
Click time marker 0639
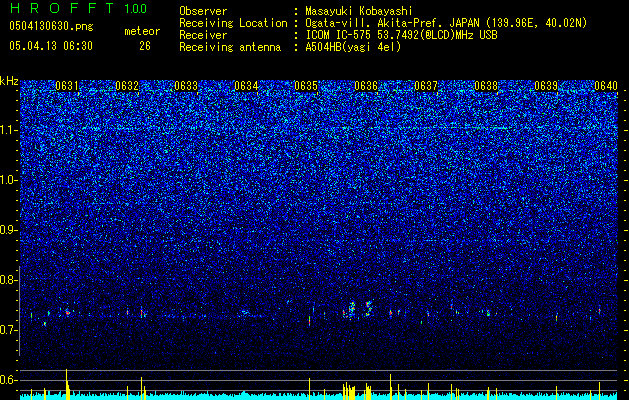coord(546,86)
